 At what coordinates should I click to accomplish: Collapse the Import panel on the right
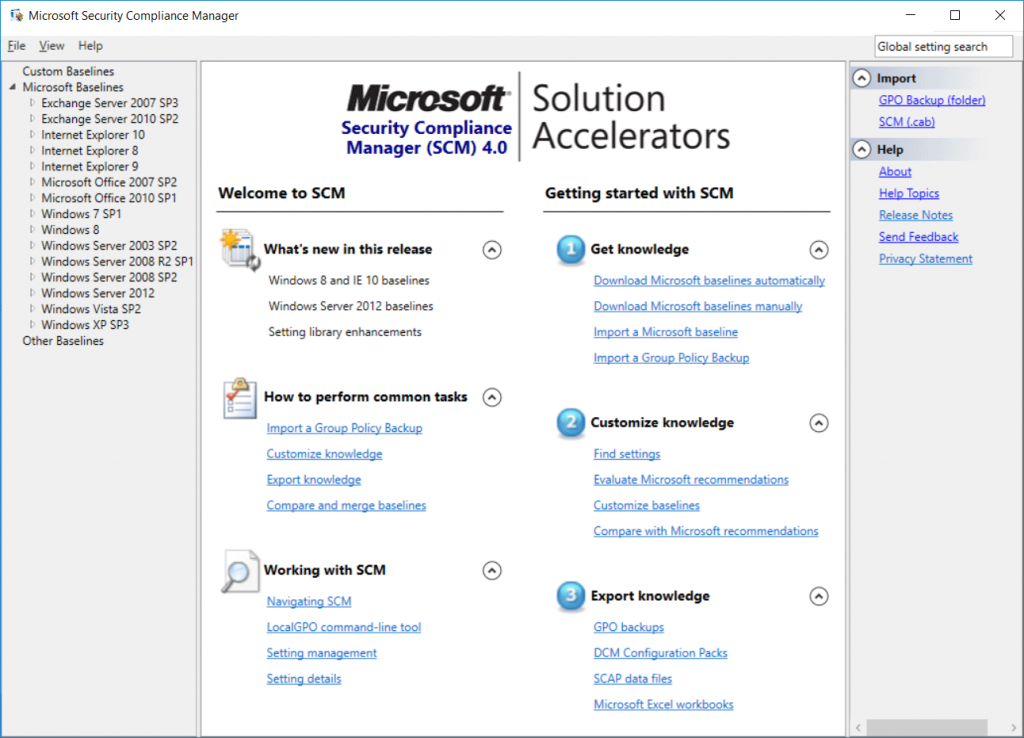(860, 77)
